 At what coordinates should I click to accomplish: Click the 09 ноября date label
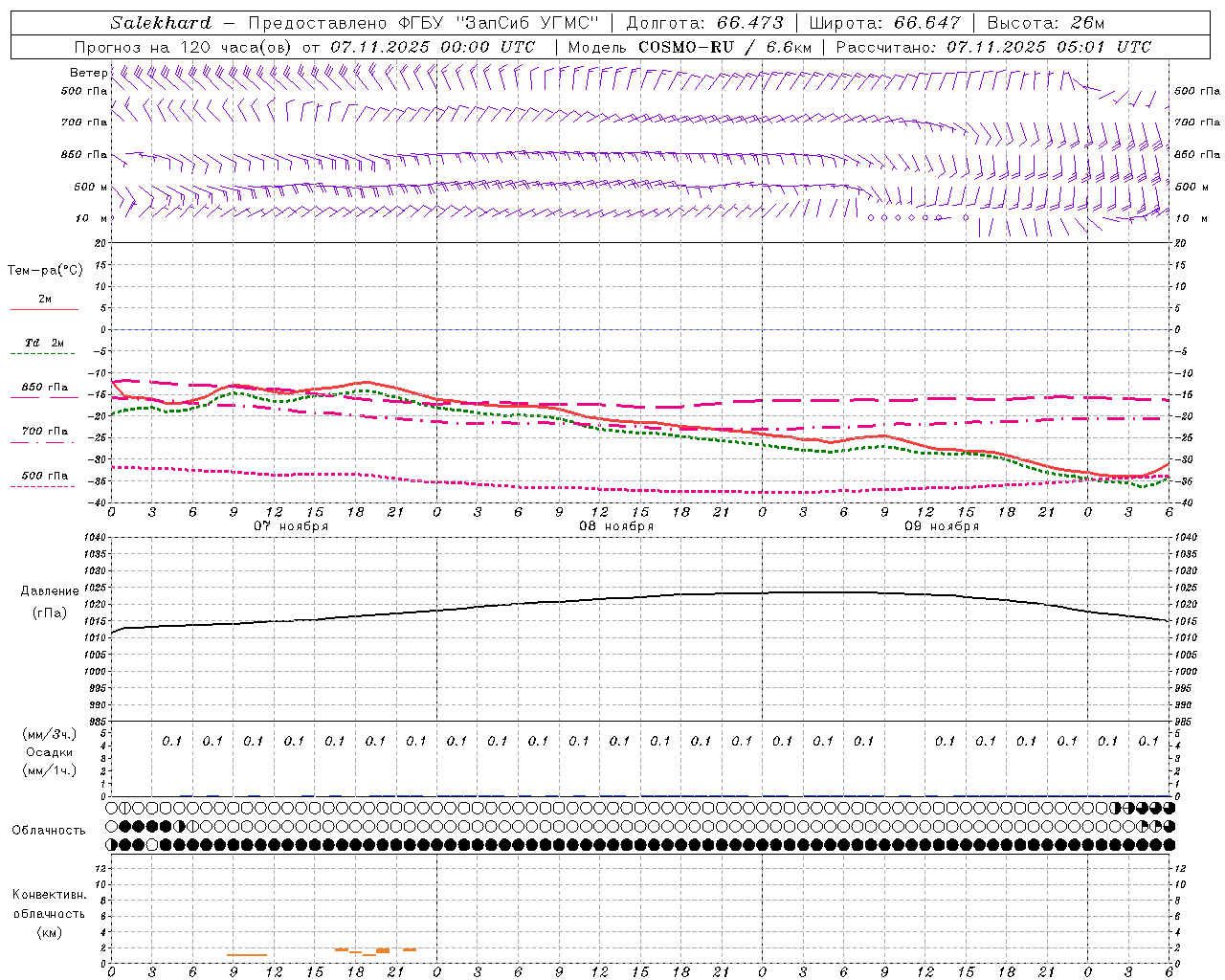[942, 526]
